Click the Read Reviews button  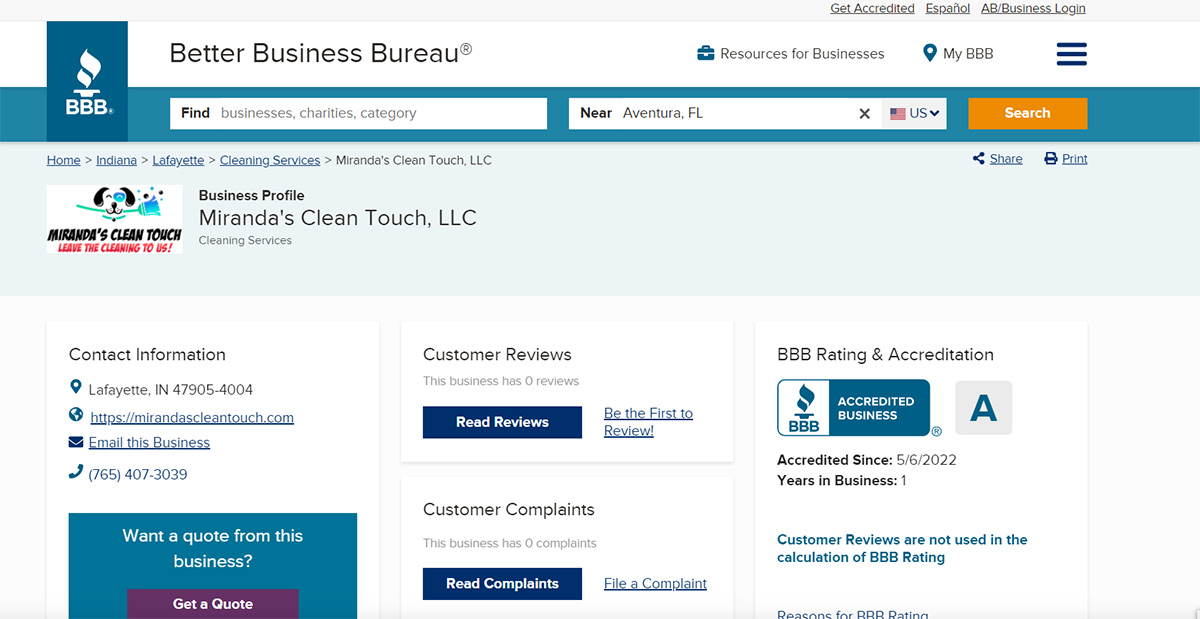pos(502,422)
